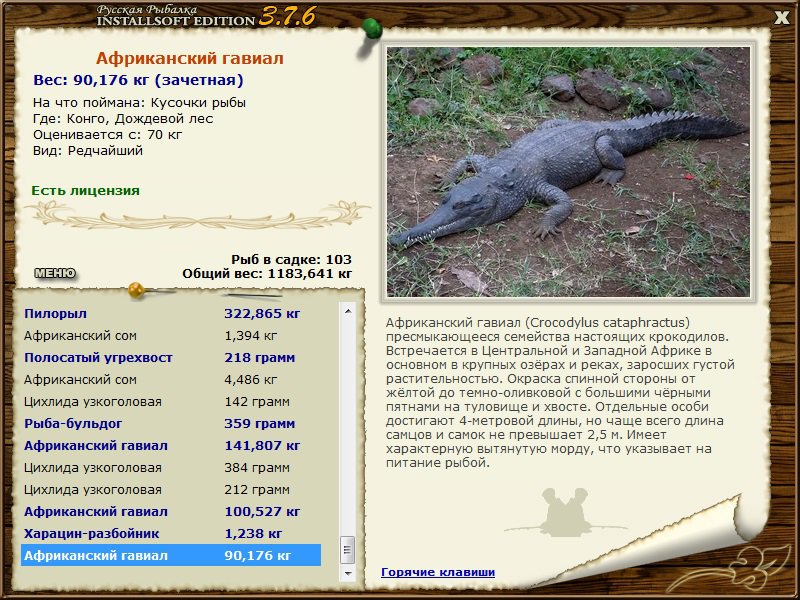Select the Полосатый угрехвост 218 грамм row
Screen dimensions: 800x600
tap(171, 358)
